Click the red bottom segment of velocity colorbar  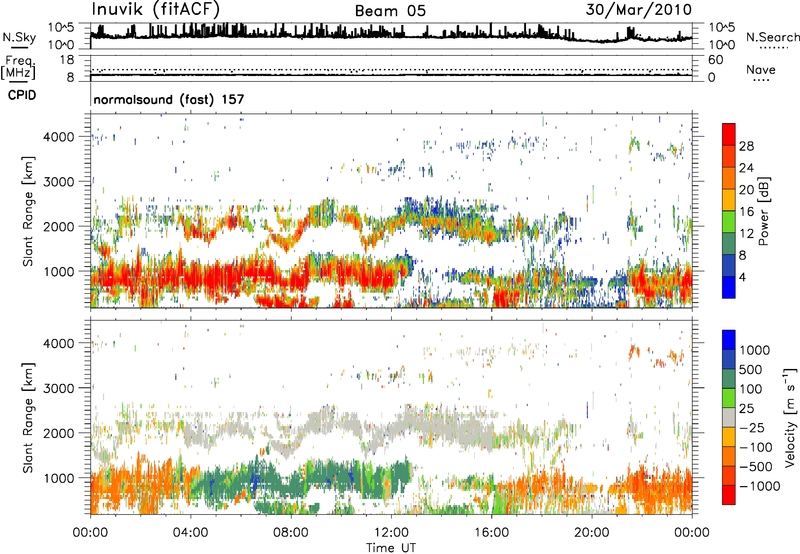tap(729, 495)
